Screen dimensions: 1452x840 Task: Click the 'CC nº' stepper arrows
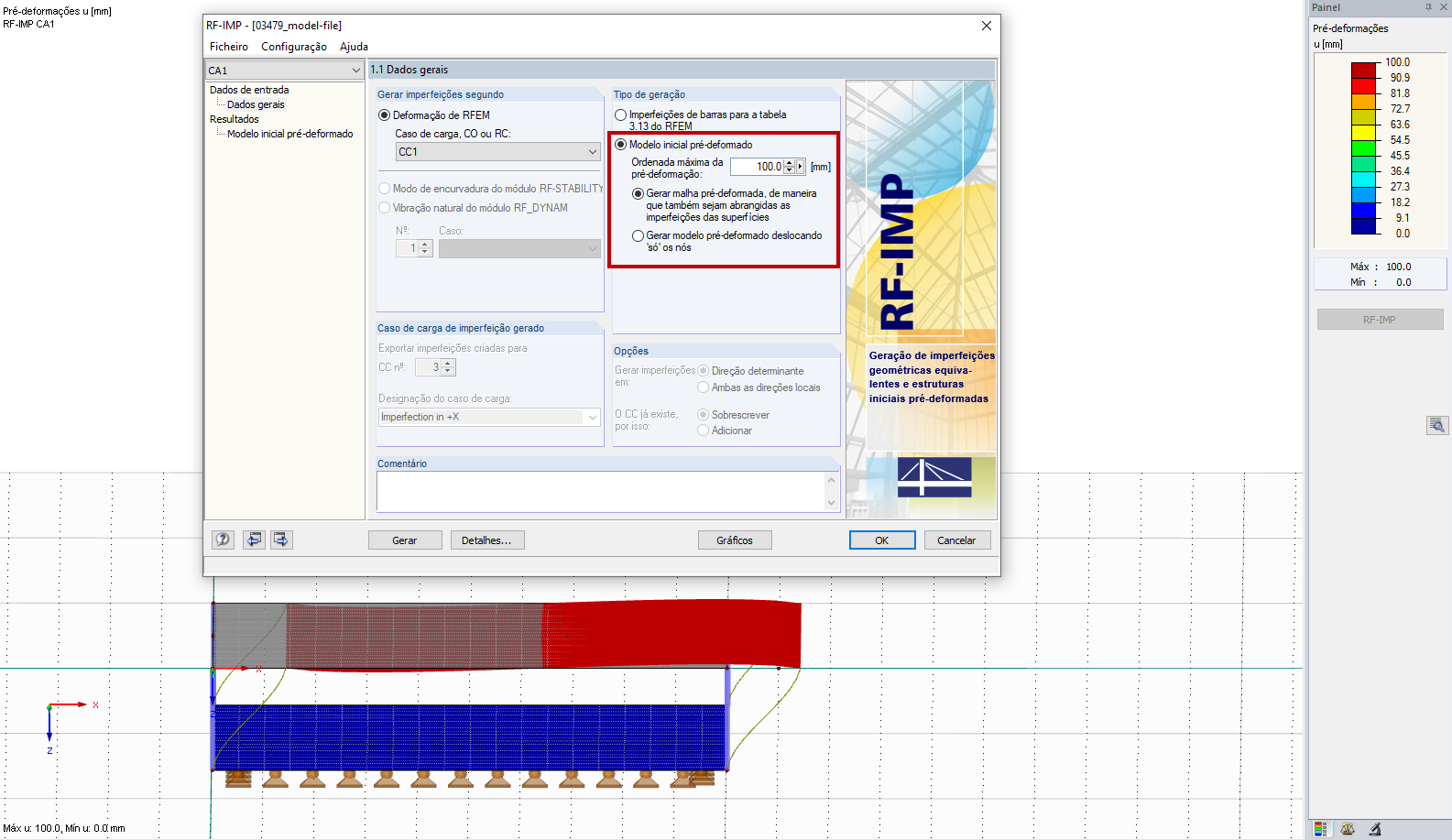click(448, 367)
